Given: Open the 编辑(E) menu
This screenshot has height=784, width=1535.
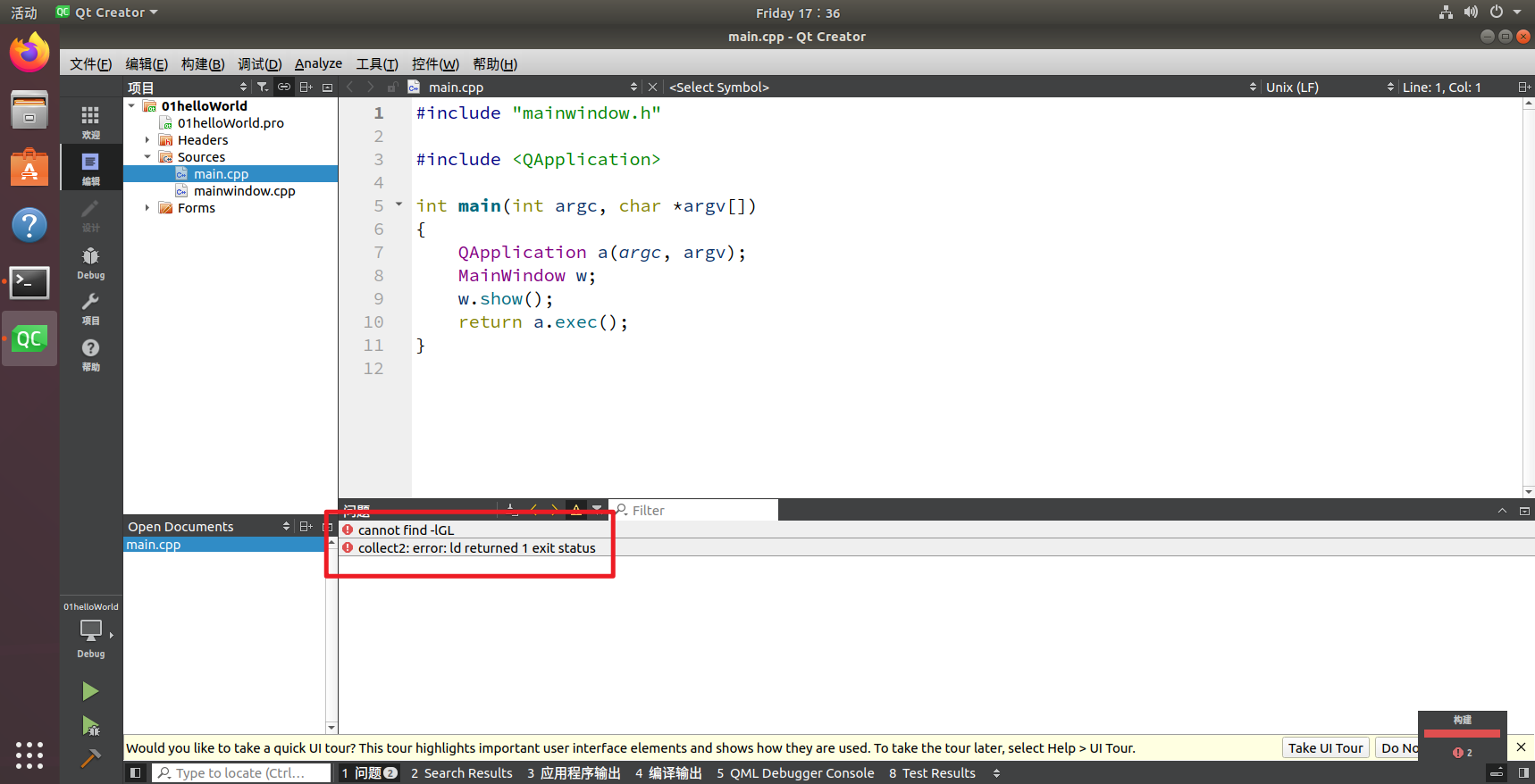Looking at the screenshot, I should [x=147, y=63].
